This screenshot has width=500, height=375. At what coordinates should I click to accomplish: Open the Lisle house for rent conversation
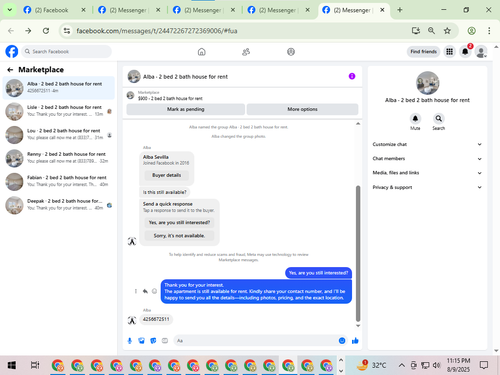[x=59, y=111]
